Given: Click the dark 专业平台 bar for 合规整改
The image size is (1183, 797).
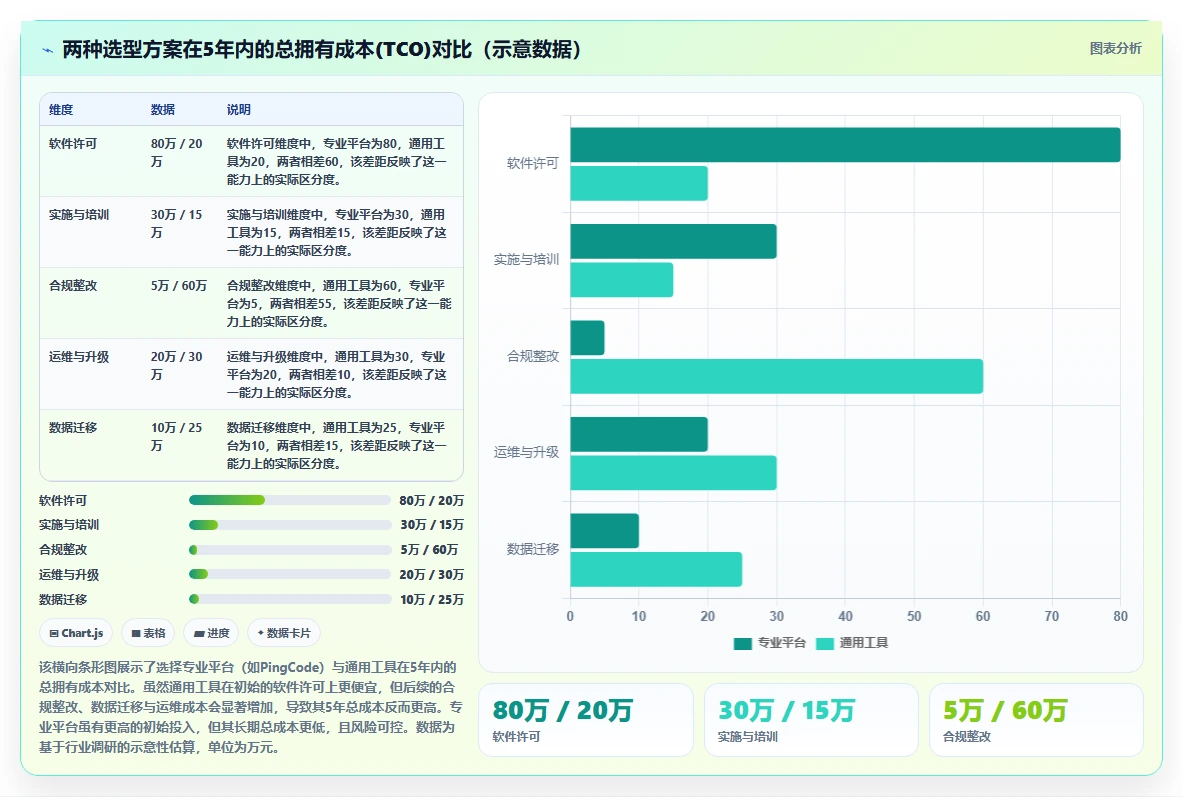Looking at the screenshot, I should point(587,338).
